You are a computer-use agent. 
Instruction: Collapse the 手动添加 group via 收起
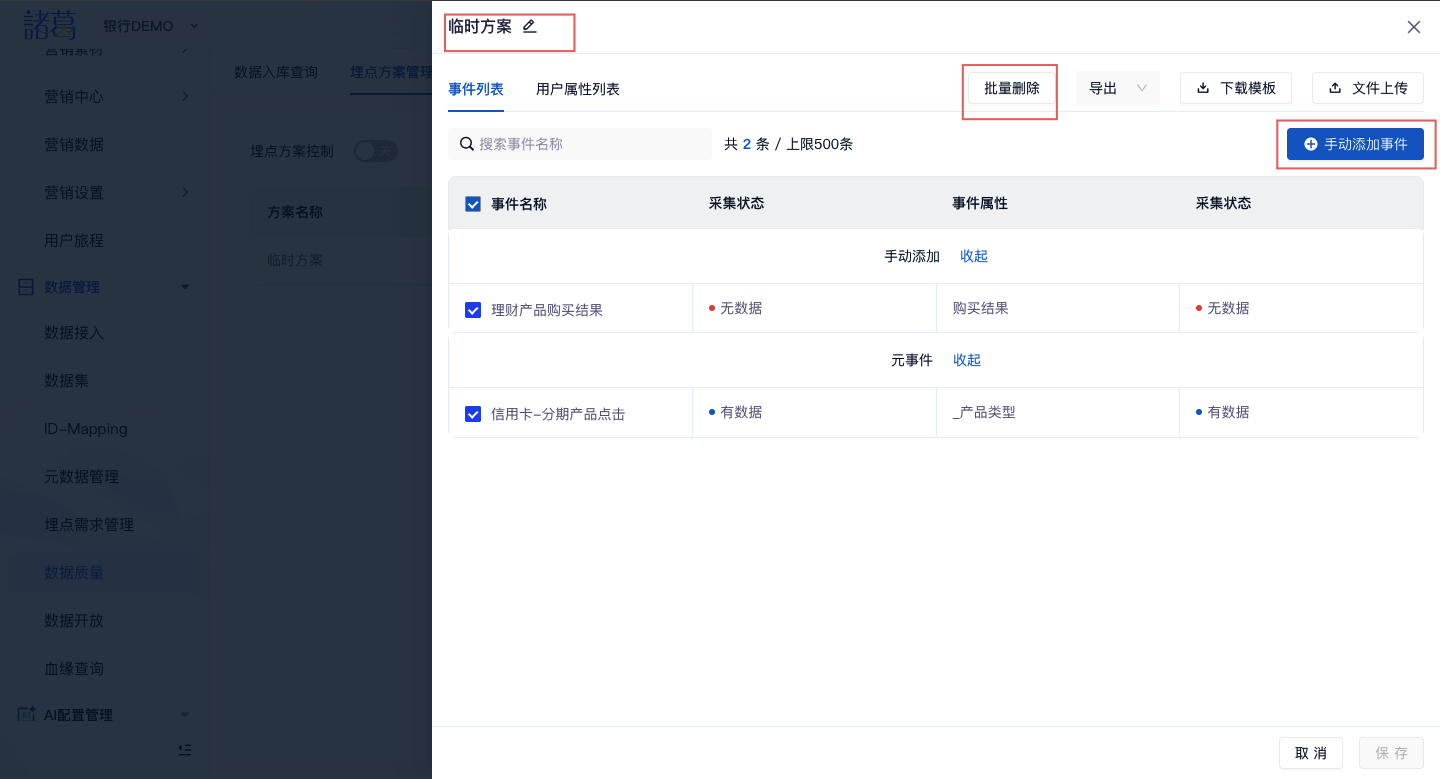point(973,256)
